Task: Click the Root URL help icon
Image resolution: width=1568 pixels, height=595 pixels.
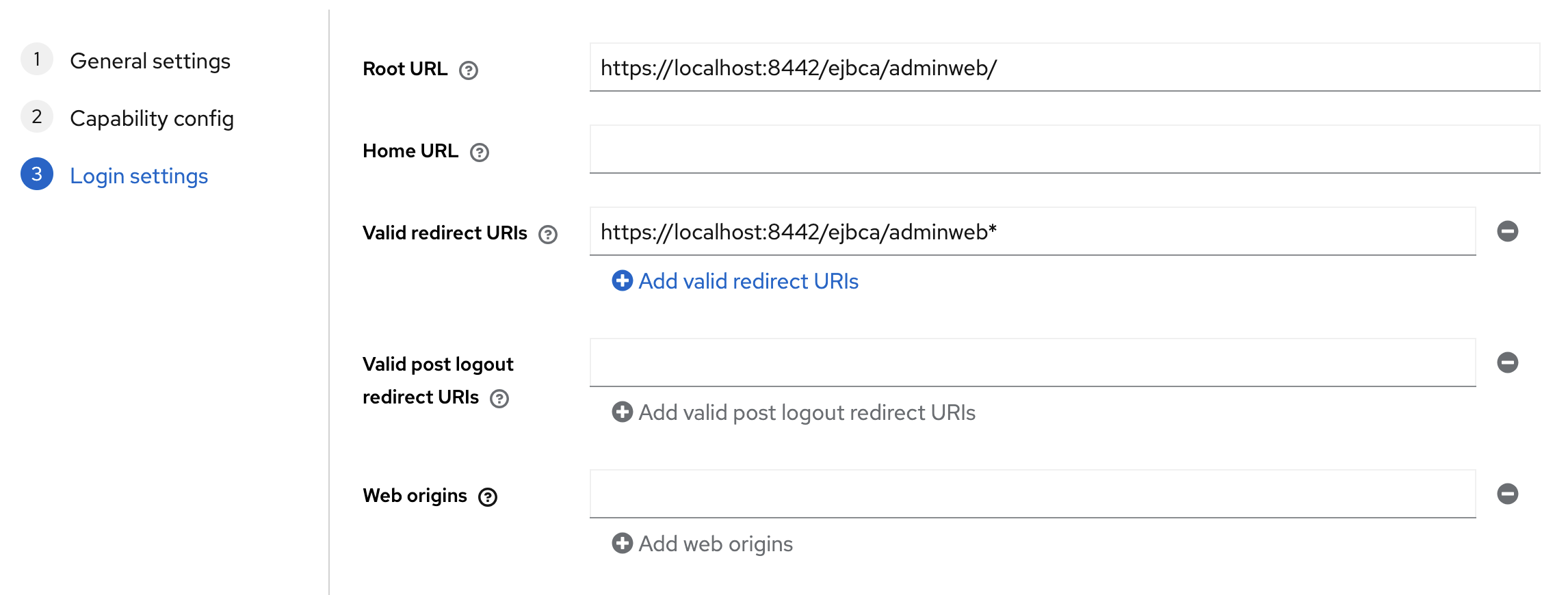Action: (x=468, y=70)
